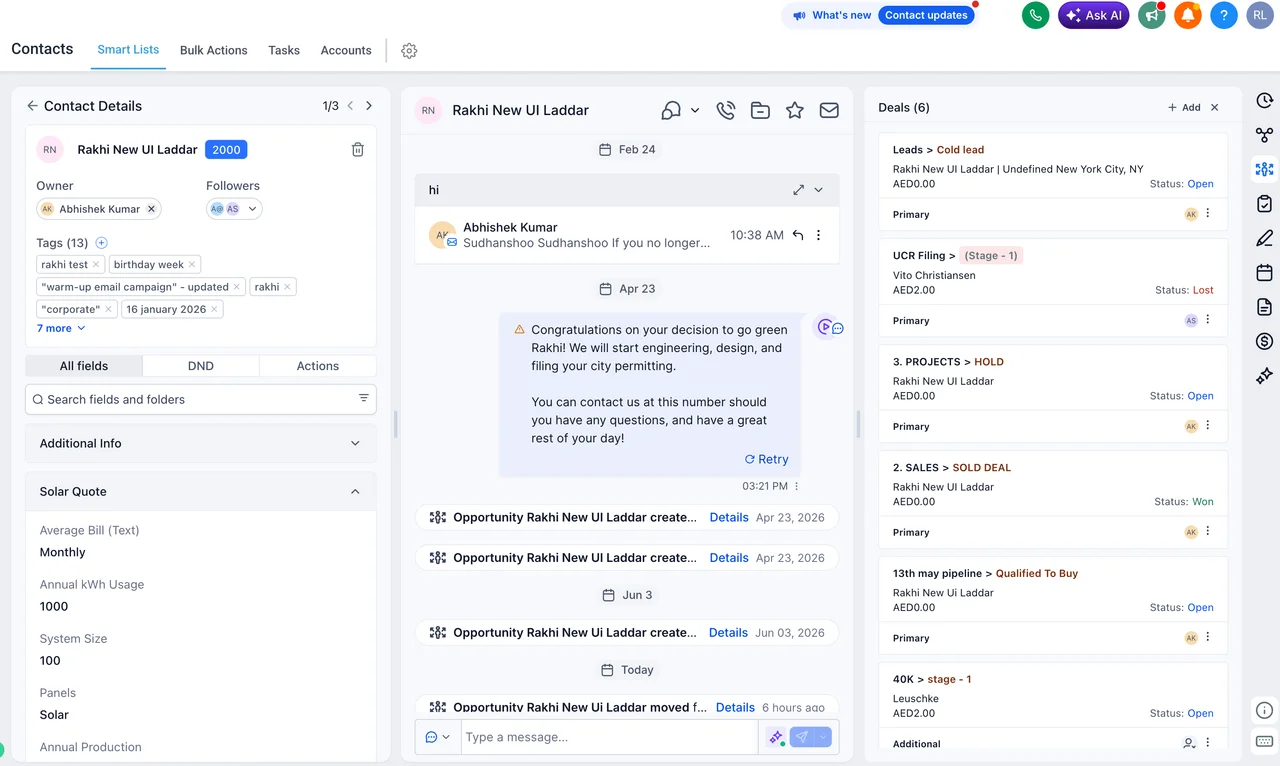Go to the next contact arrow
Screen dimensions: 1280x766
[x=369, y=106]
